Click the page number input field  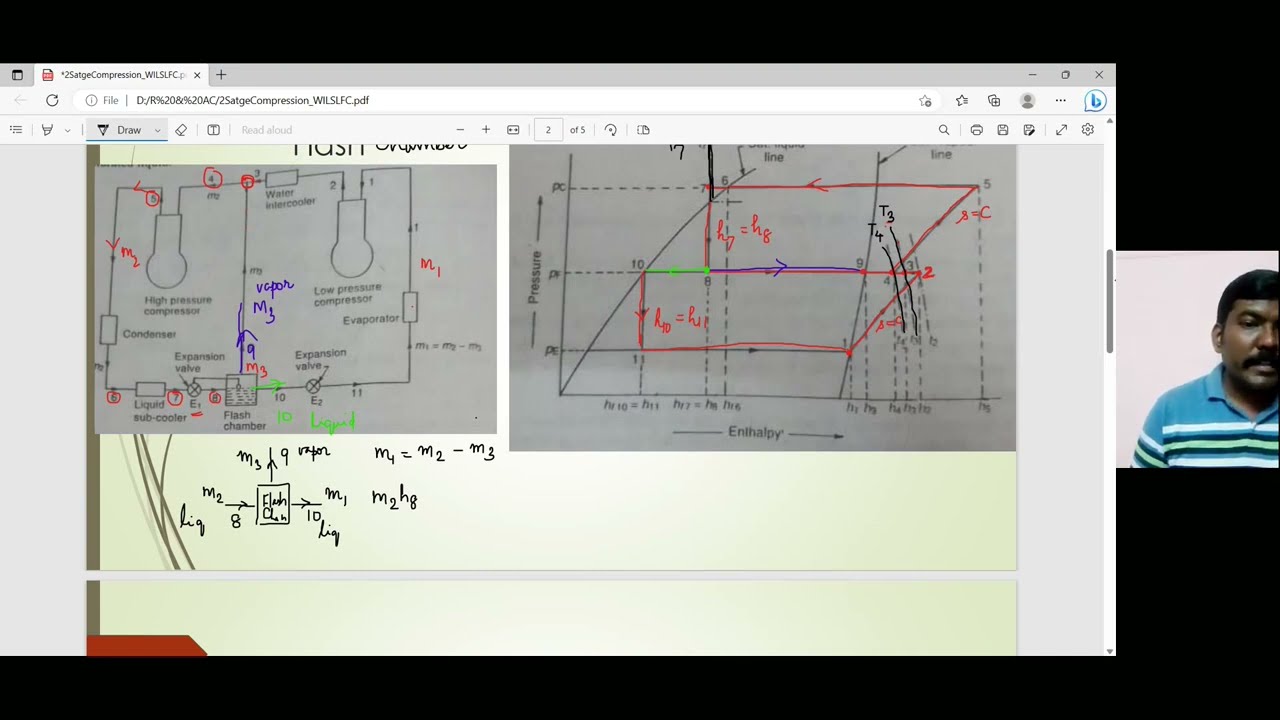click(x=548, y=130)
